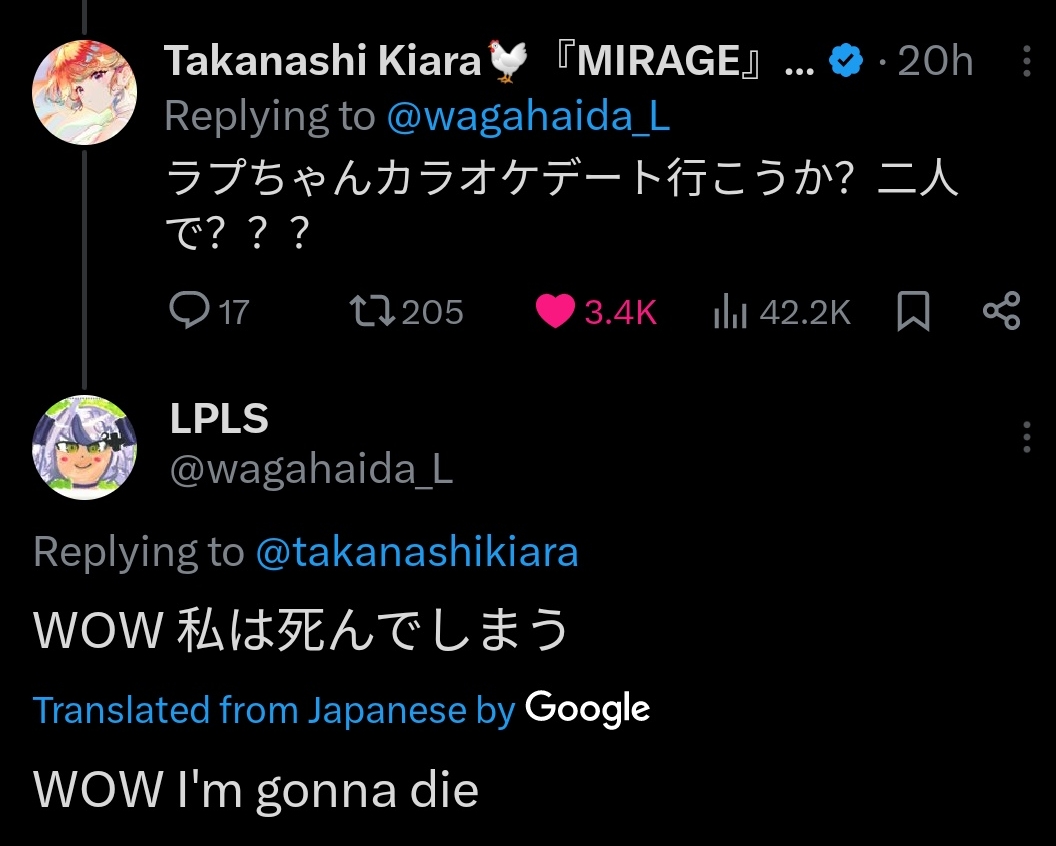The height and width of the screenshot is (846, 1056).
Task: Tap the @wagahaida_L handle under LPLS
Action: [x=311, y=470]
